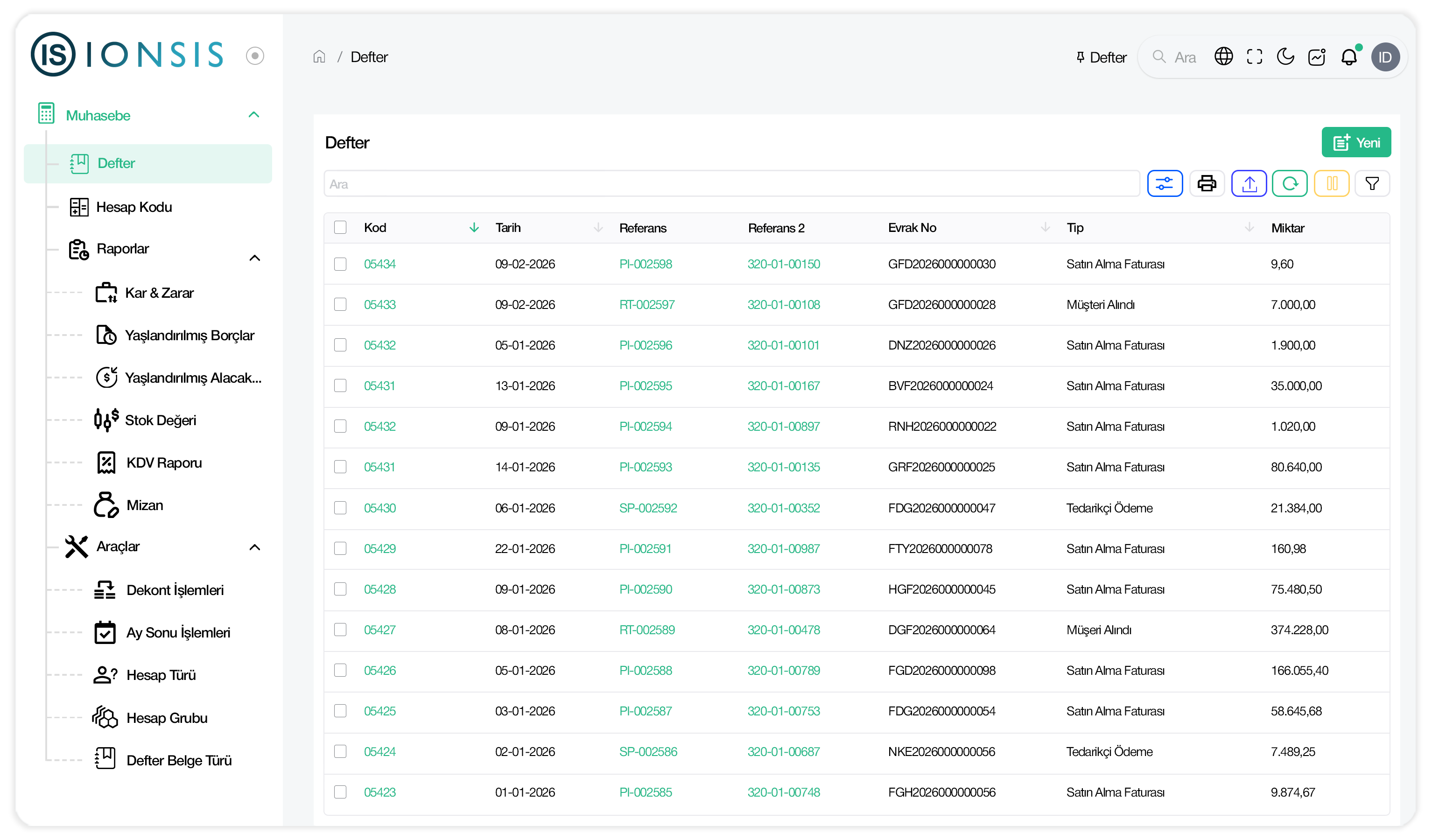Click the funnel filter icon

(1372, 183)
